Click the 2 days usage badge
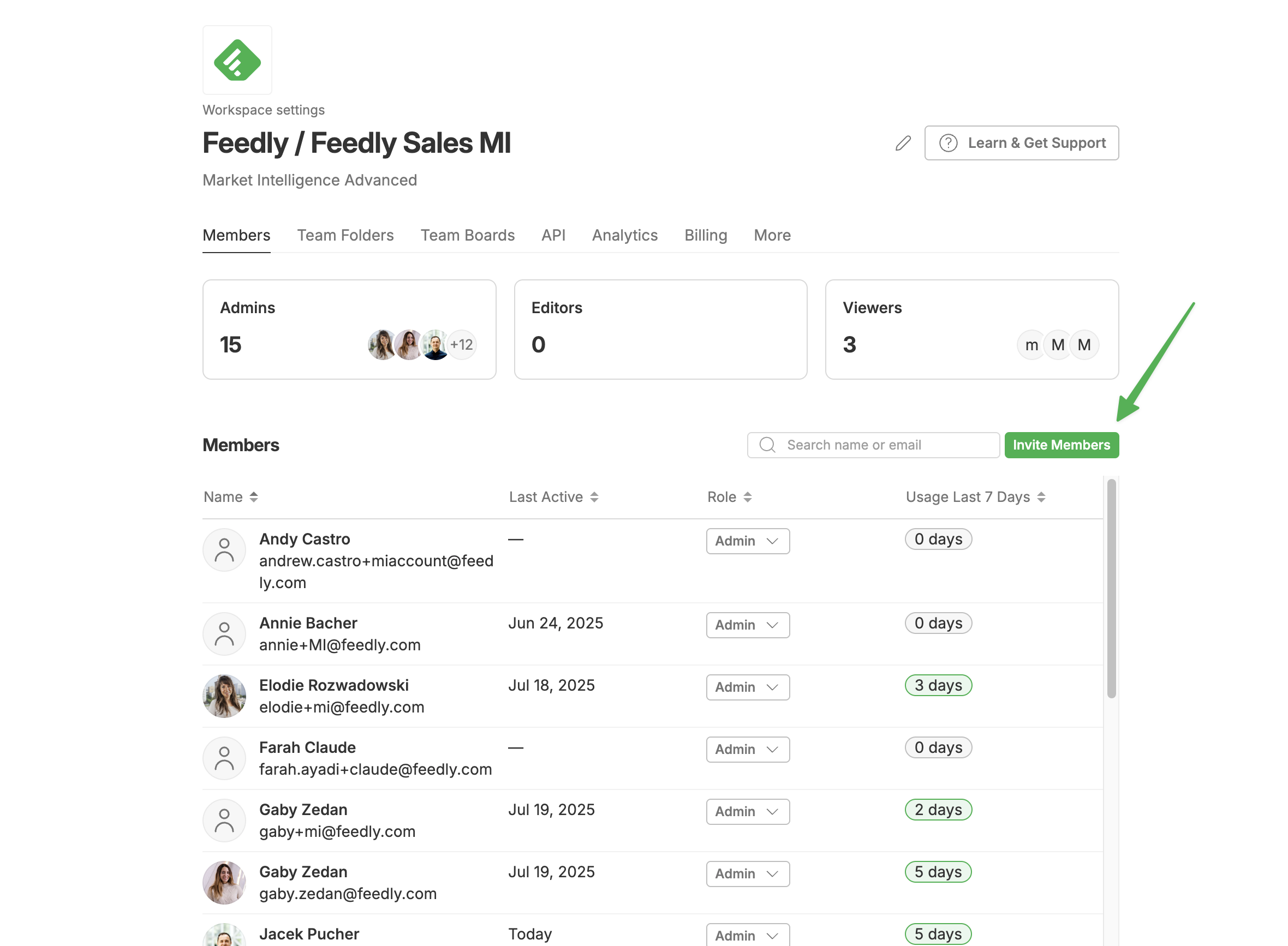This screenshot has height=946, width=1288. [938, 810]
